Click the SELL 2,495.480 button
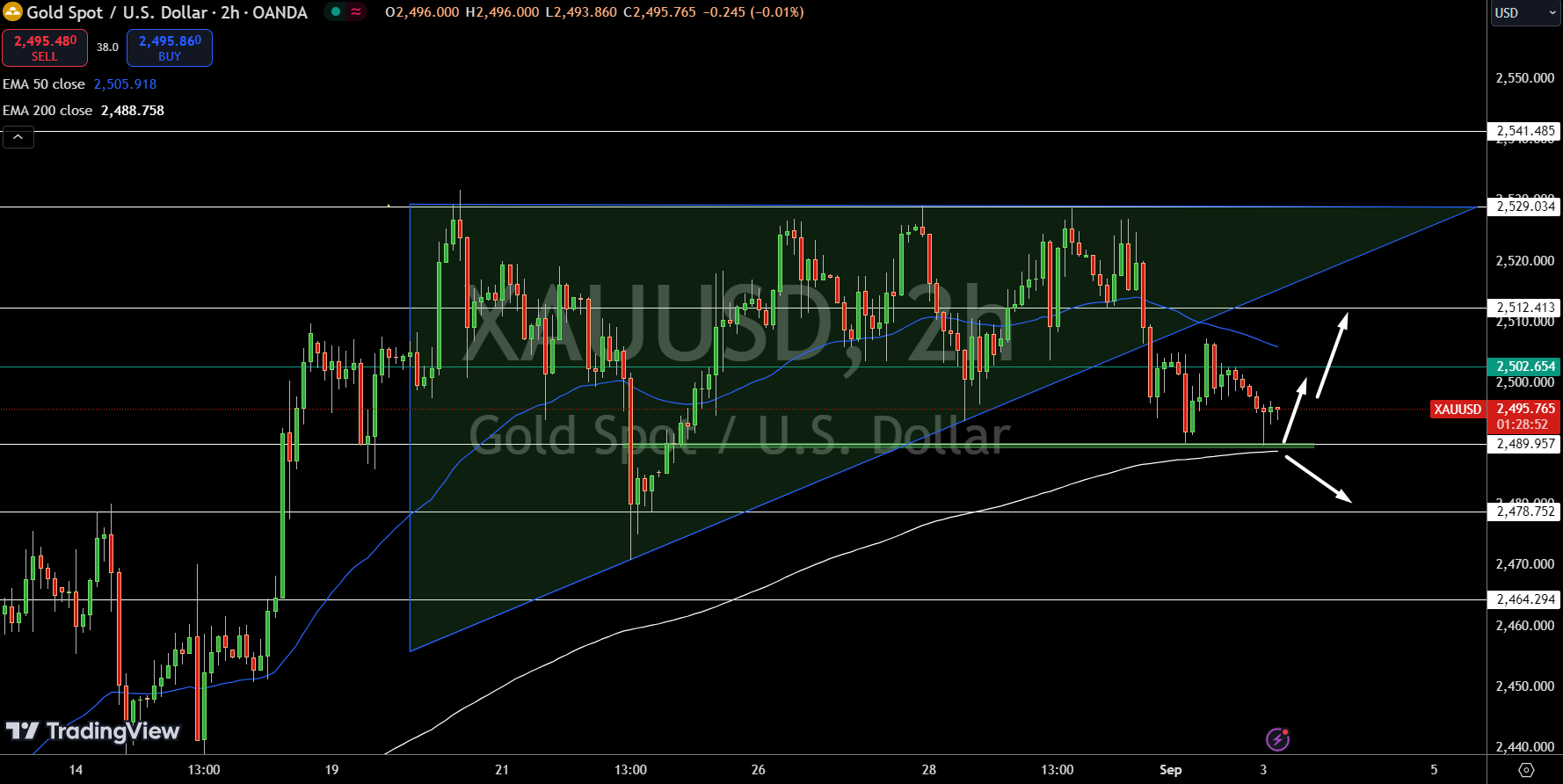This screenshot has width=1563, height=784. pos(45,48)
